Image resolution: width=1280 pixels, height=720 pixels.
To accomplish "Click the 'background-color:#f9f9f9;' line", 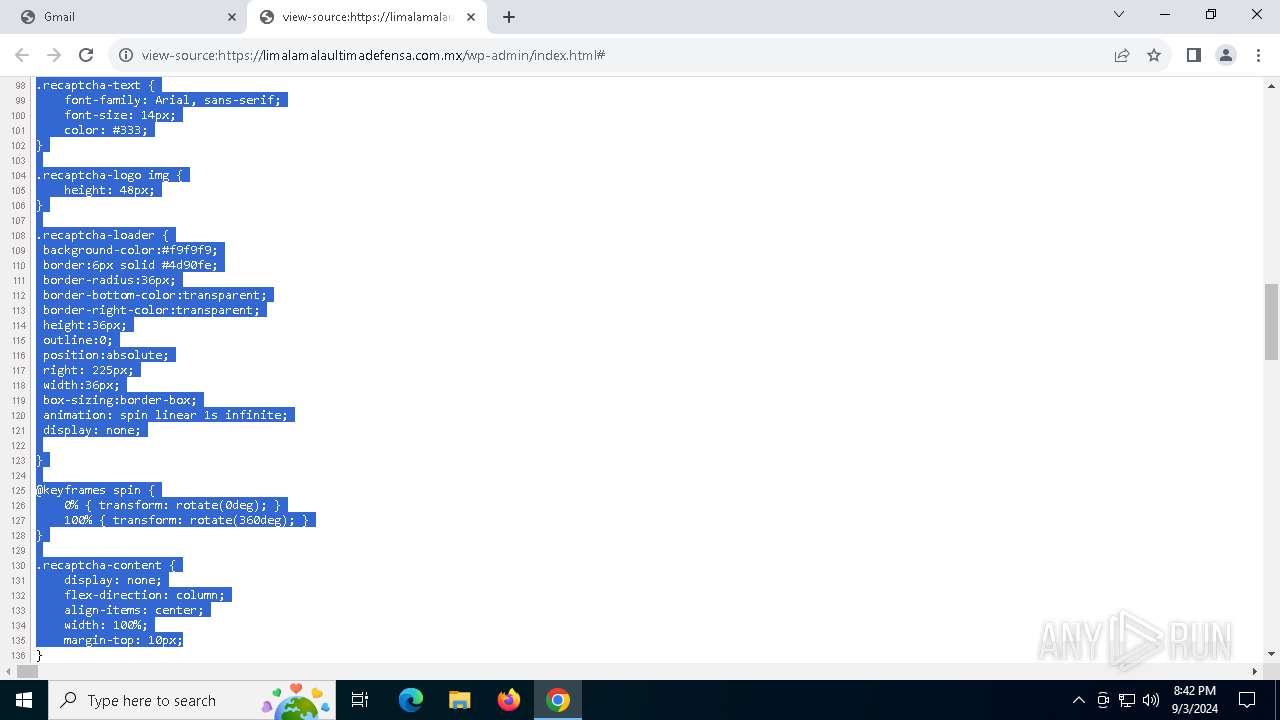I will (x=130, y=250).
